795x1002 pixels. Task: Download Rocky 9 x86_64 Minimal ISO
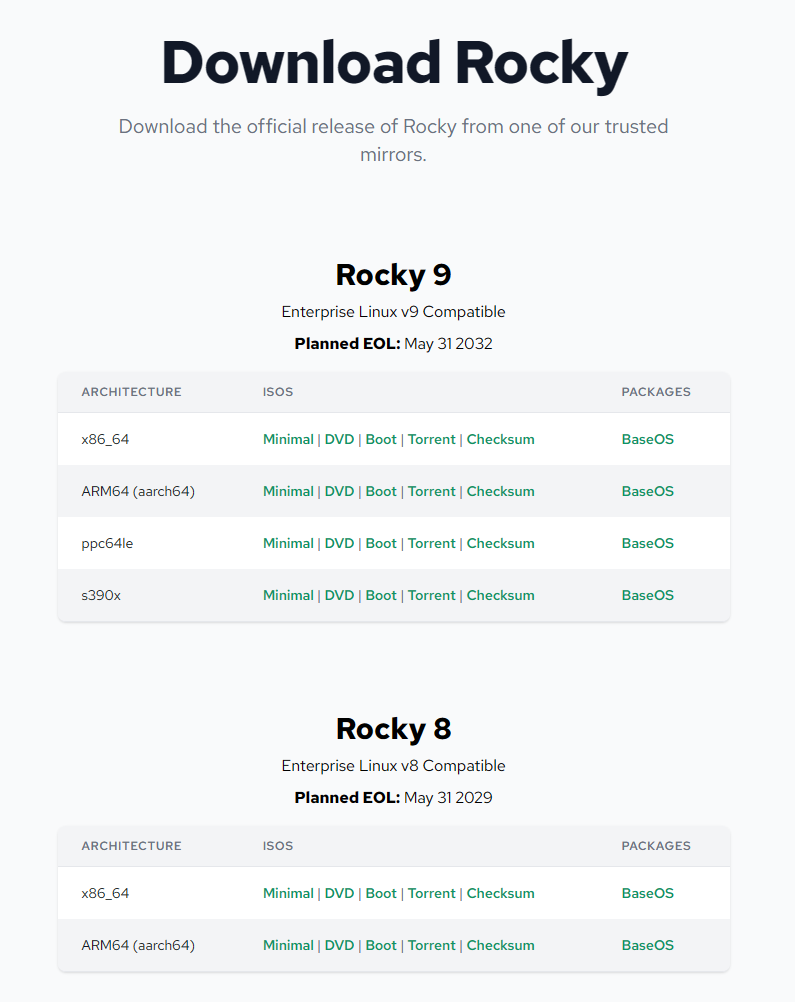pos(288,440)
